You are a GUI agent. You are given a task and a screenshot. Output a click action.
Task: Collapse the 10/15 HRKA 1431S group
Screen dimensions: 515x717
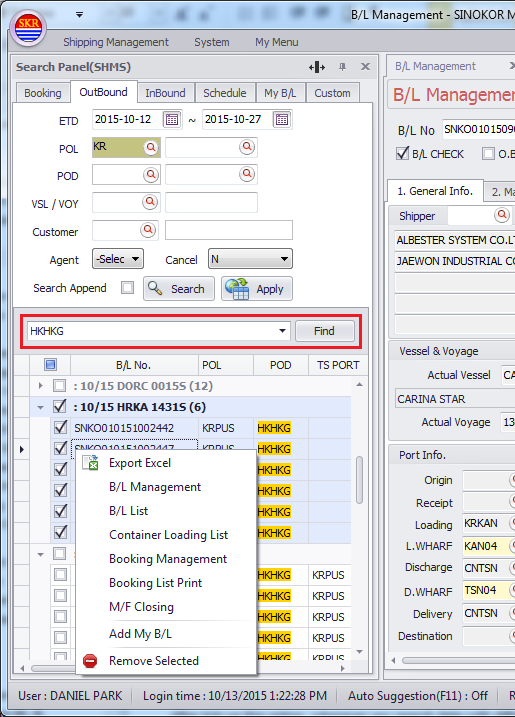pyautogui.click(x=41, y=407)
